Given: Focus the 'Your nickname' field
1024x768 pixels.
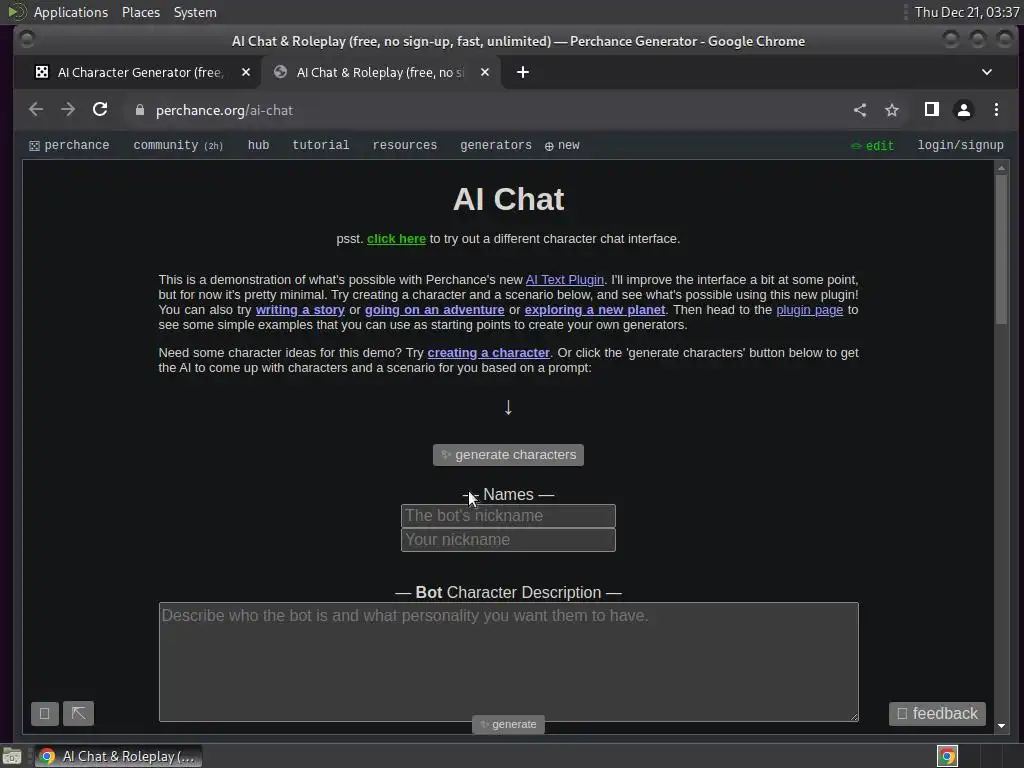Looking at the screenshot, I should point(508,540).
